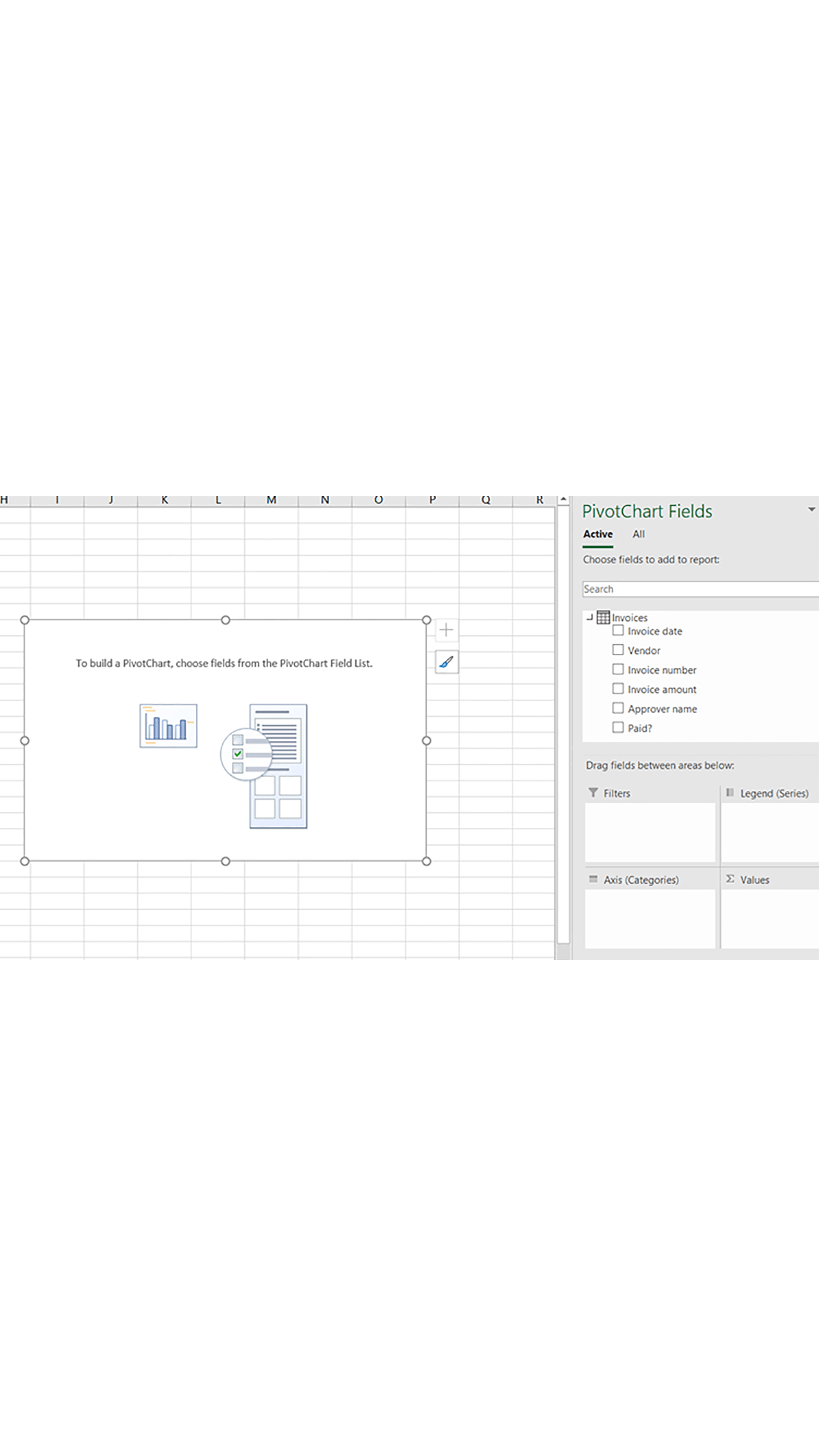The height and width of the screenshot is (1456, 819).
Task: Open Chart Elements plus button
Action: 446,630
